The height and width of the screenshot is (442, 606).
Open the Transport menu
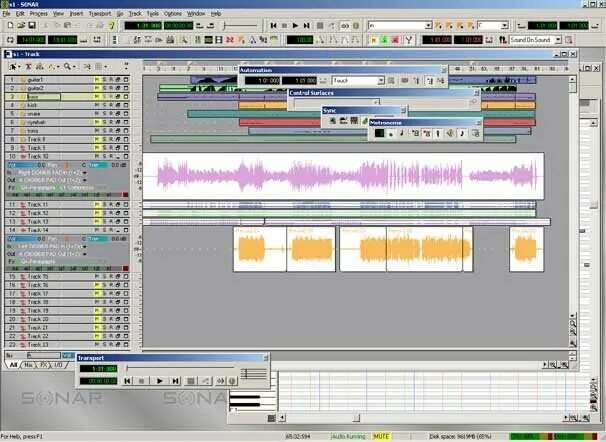(x=100, y=14)
